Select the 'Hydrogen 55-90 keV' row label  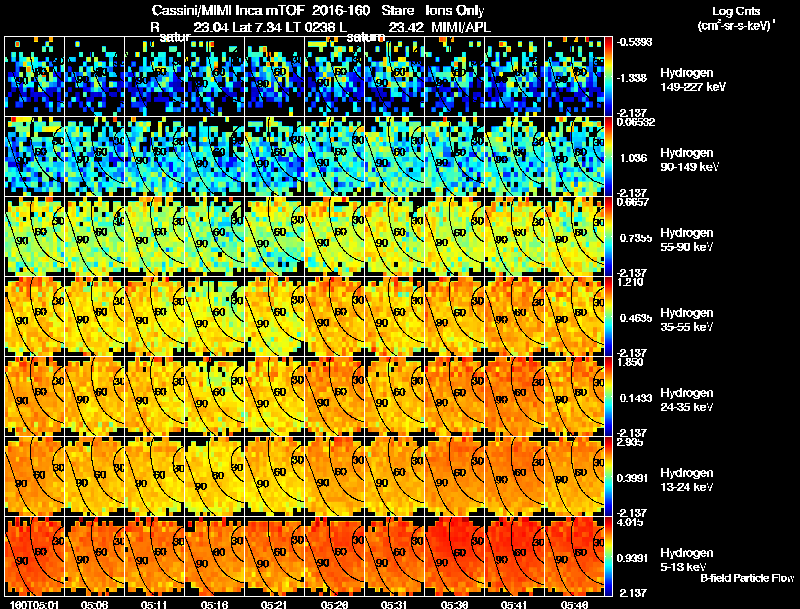687,240
